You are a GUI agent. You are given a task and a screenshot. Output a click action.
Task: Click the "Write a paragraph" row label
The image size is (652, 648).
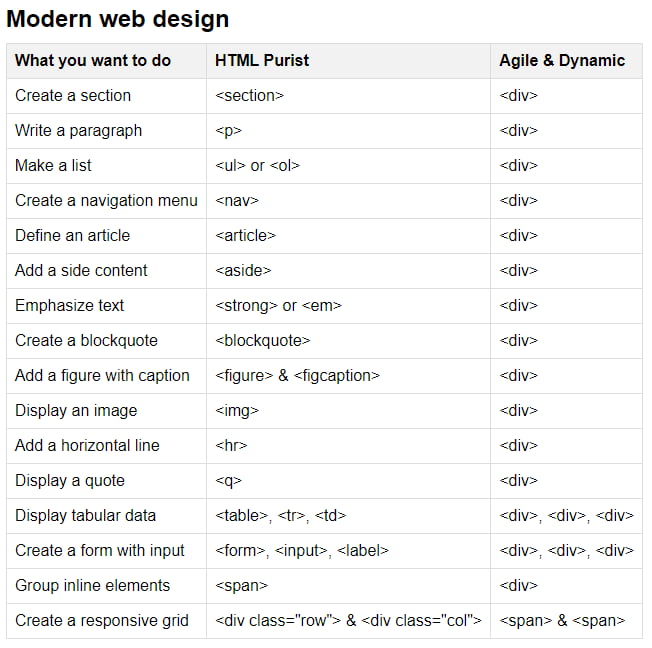[79, 130]
